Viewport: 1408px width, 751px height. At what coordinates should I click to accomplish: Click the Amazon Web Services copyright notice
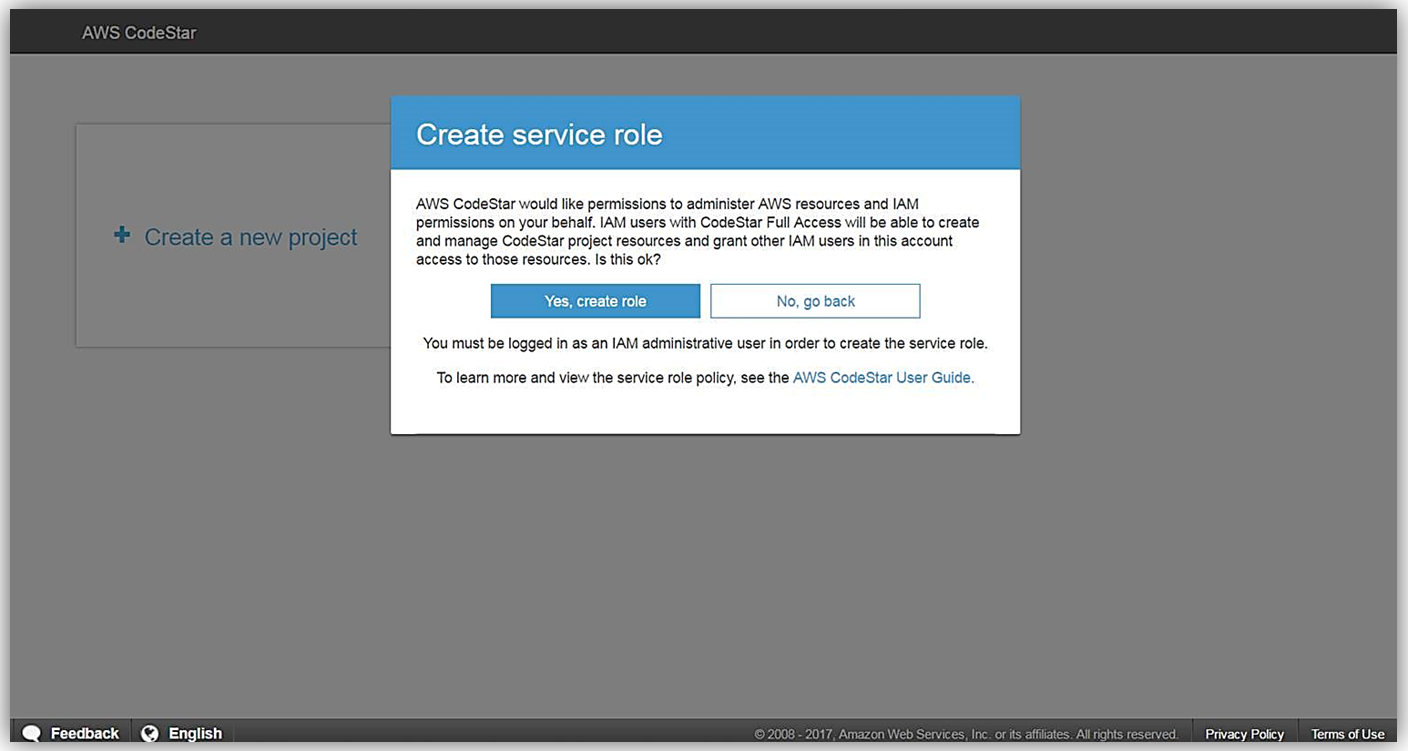[966, 734]
